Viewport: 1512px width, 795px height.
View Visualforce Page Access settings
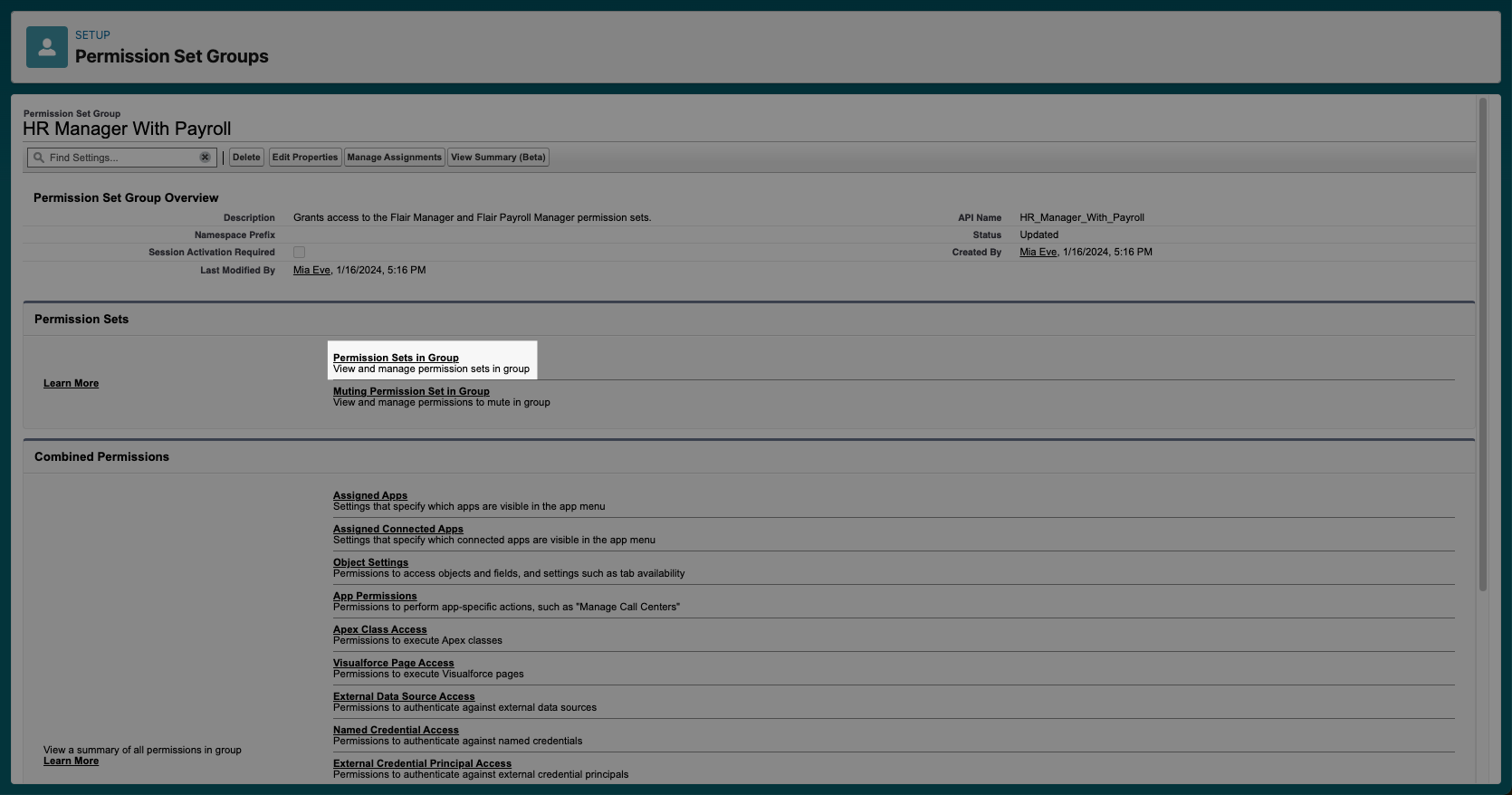(393, 663)
